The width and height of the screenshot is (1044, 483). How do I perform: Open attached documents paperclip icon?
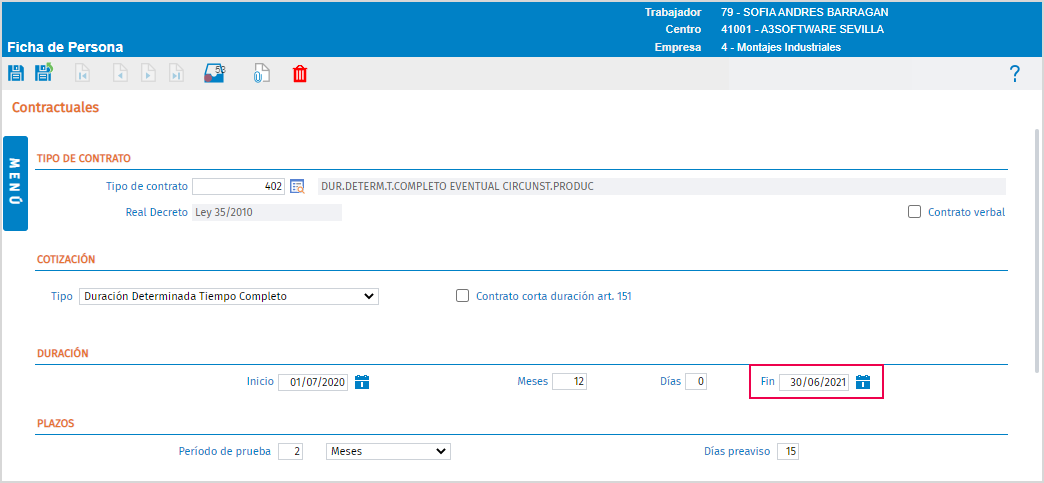tap(261, 73)
